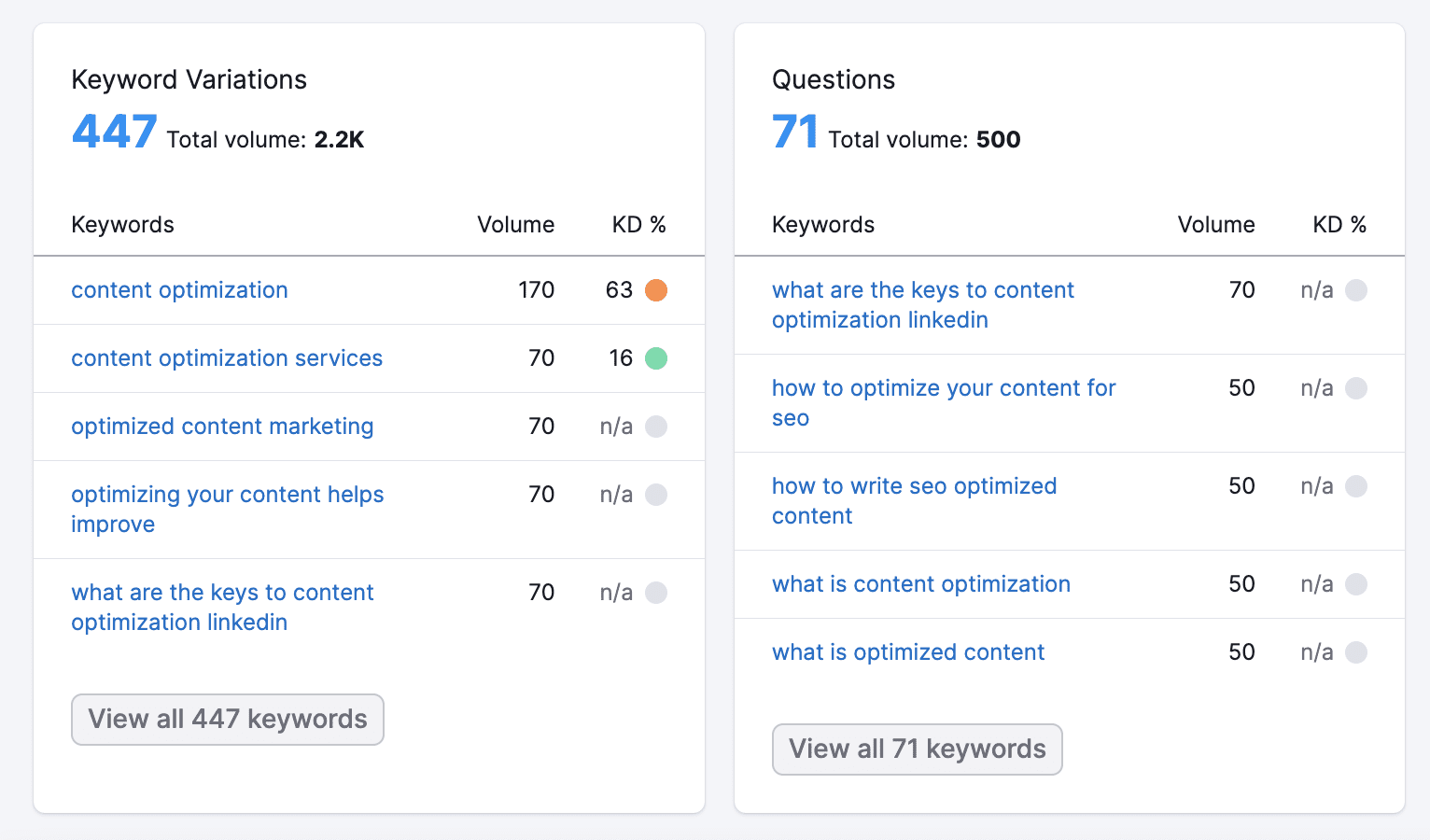
Task: Click the large 71 questions count
Action: coord(794,132)
